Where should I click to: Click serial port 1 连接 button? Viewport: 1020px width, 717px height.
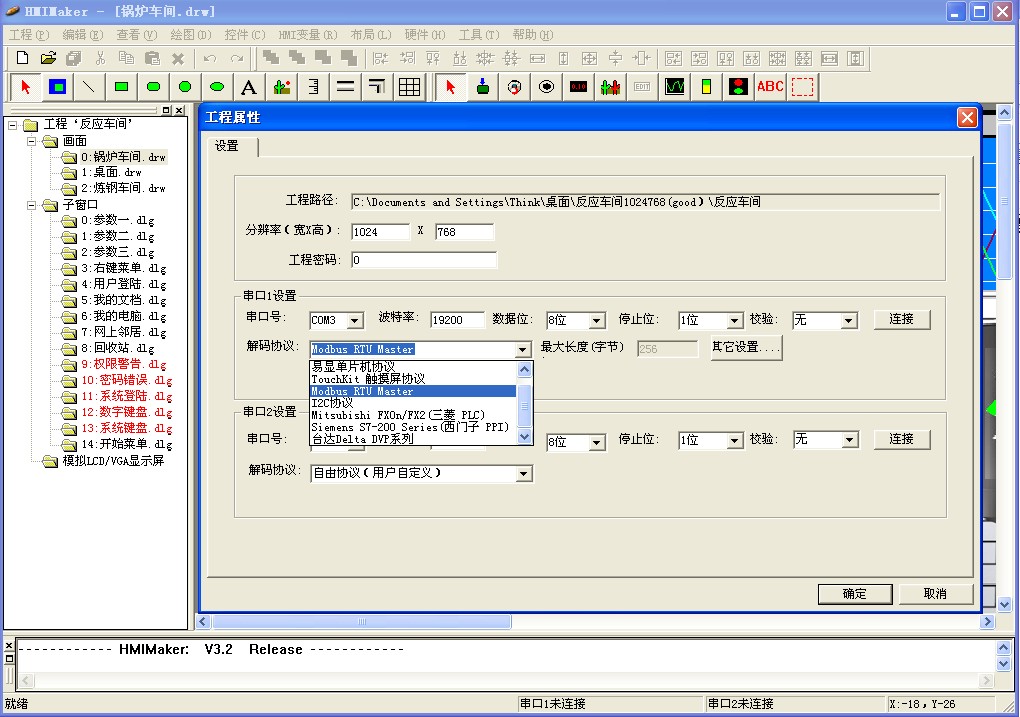[902, 319]
